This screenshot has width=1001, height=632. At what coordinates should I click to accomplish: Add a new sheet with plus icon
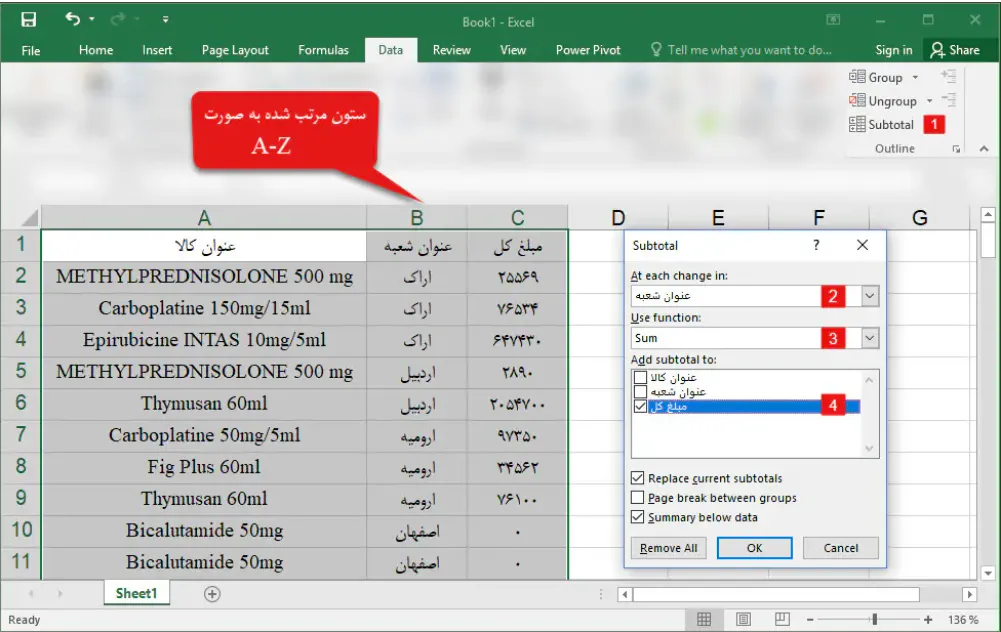pyautogui.click(x=212, y=594)
